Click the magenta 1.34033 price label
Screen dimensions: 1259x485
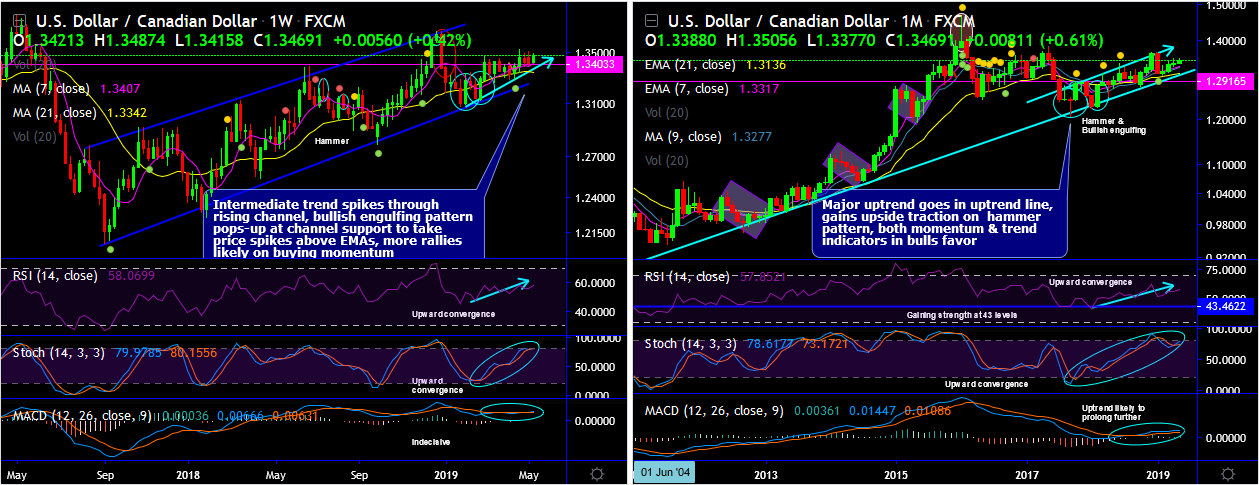(x=596, y=64)
